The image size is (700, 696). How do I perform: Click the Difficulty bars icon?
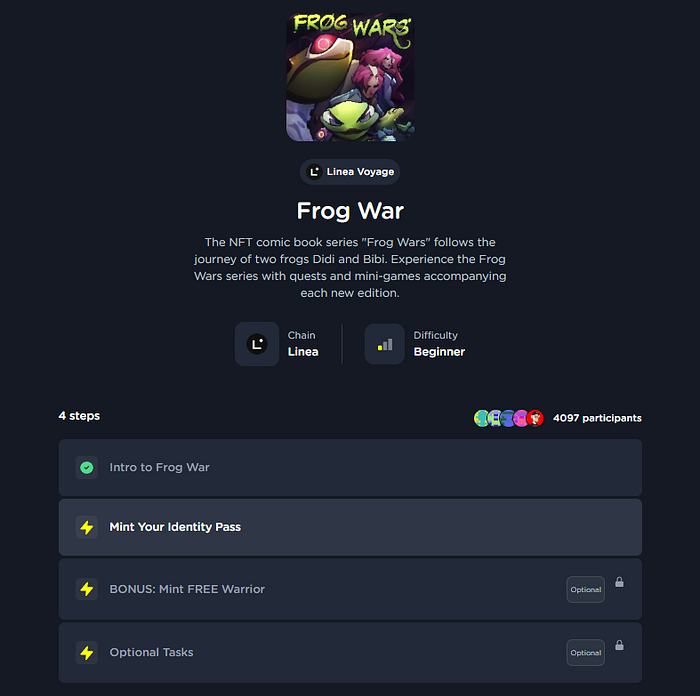point(385,344)
